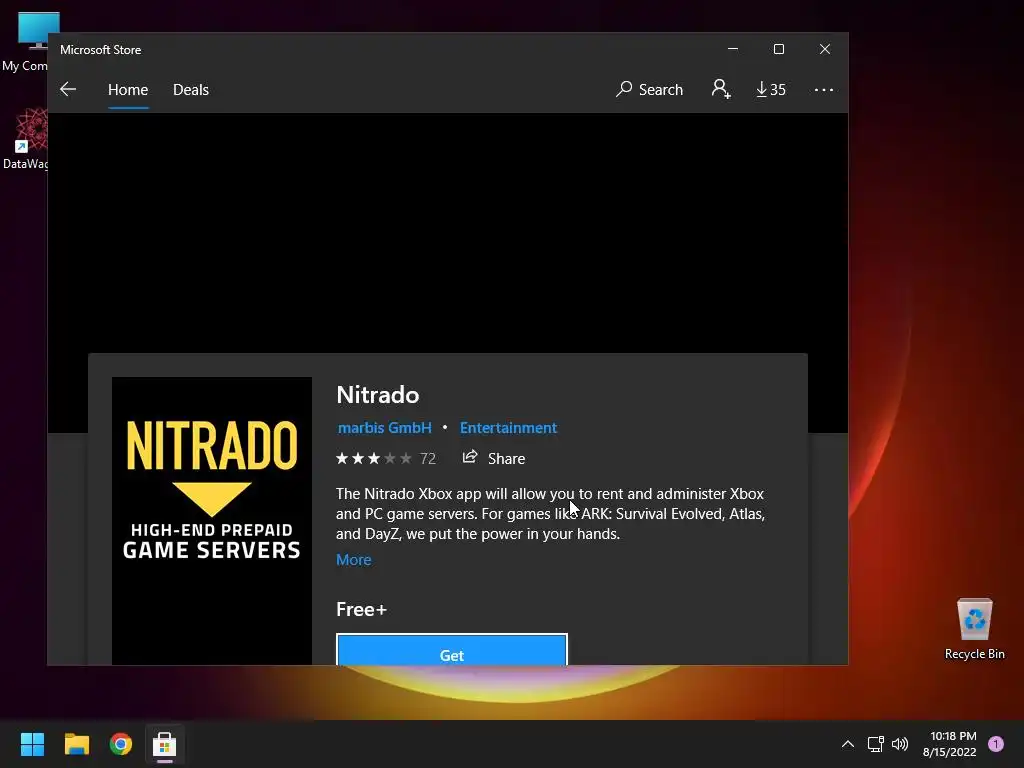Screen dimensions: 1024x768
Task: Maximize the Microsoft Store window
Action: click(x=778, y=49)
